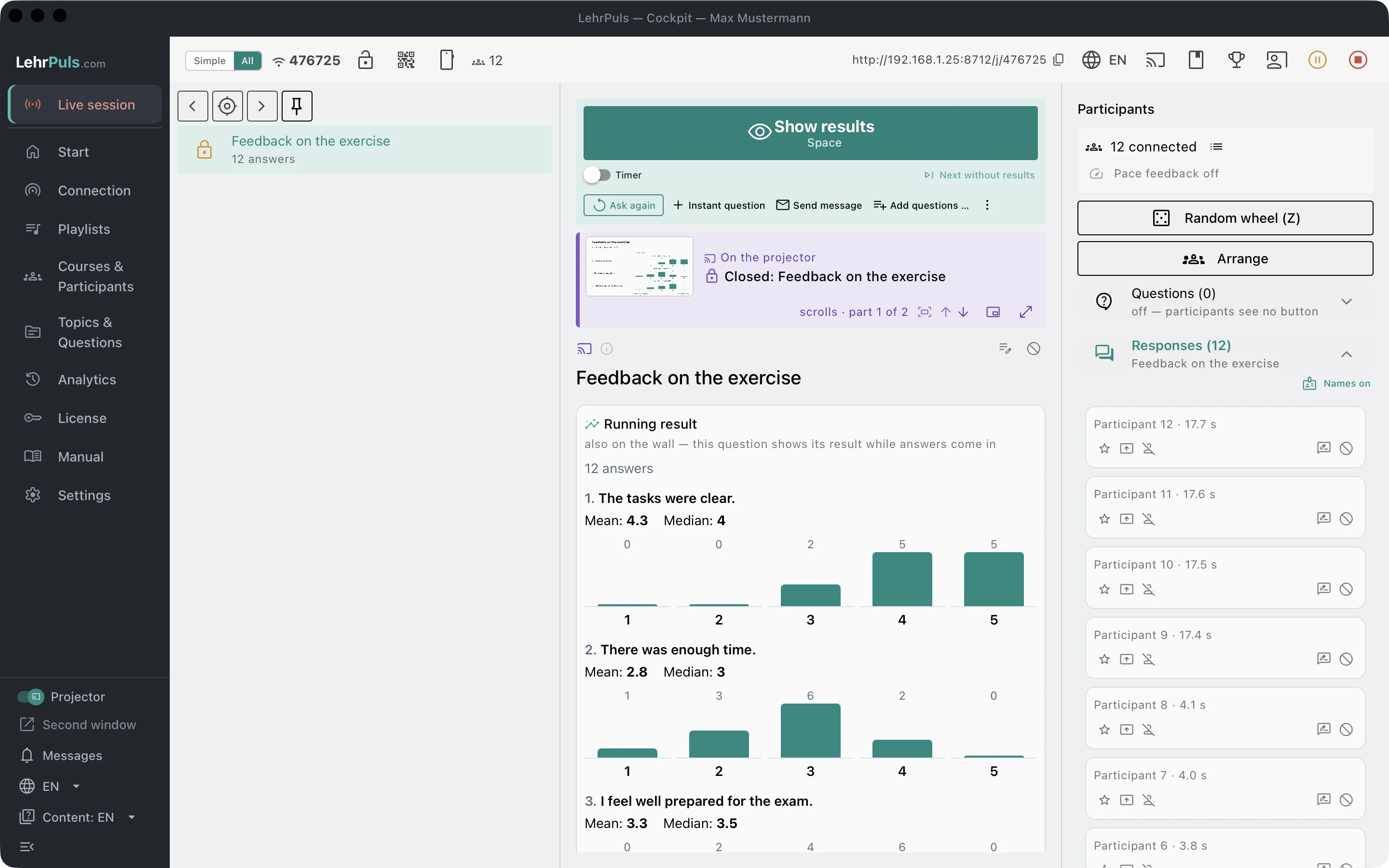This screenshot has width=1389, height=868.
Task: Toggle Pace feedback off setting
Action: click(x=1154, y=174)
